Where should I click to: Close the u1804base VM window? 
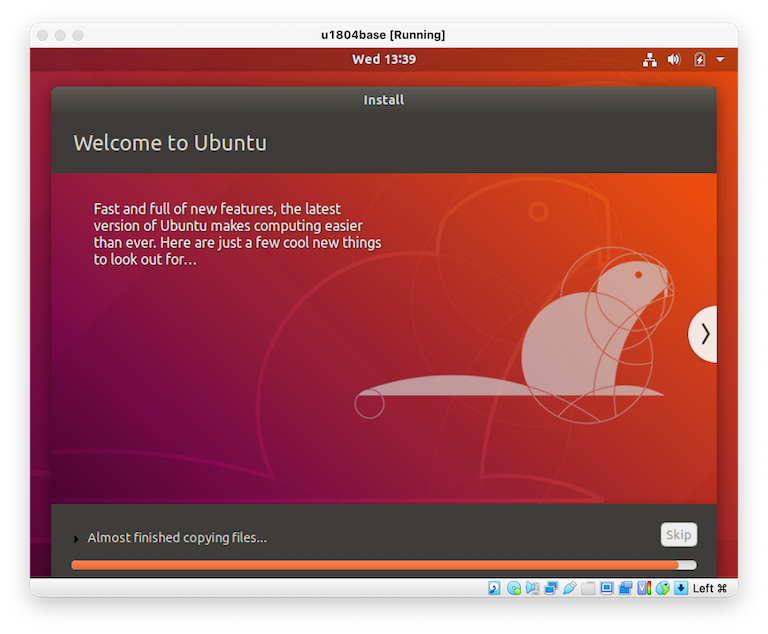tap(43, 35)
